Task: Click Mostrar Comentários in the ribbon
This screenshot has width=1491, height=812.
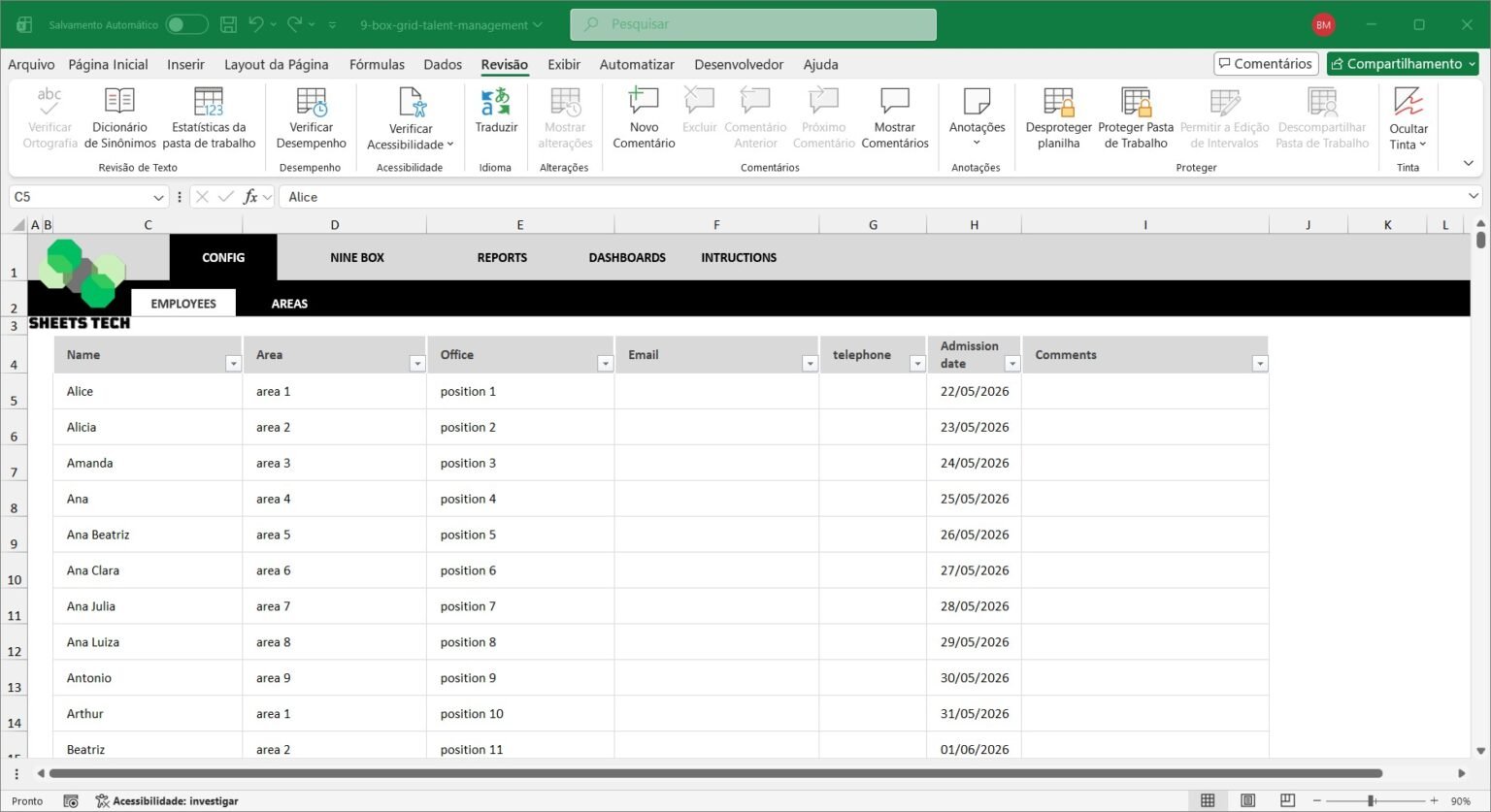Action: click(894, 117)
